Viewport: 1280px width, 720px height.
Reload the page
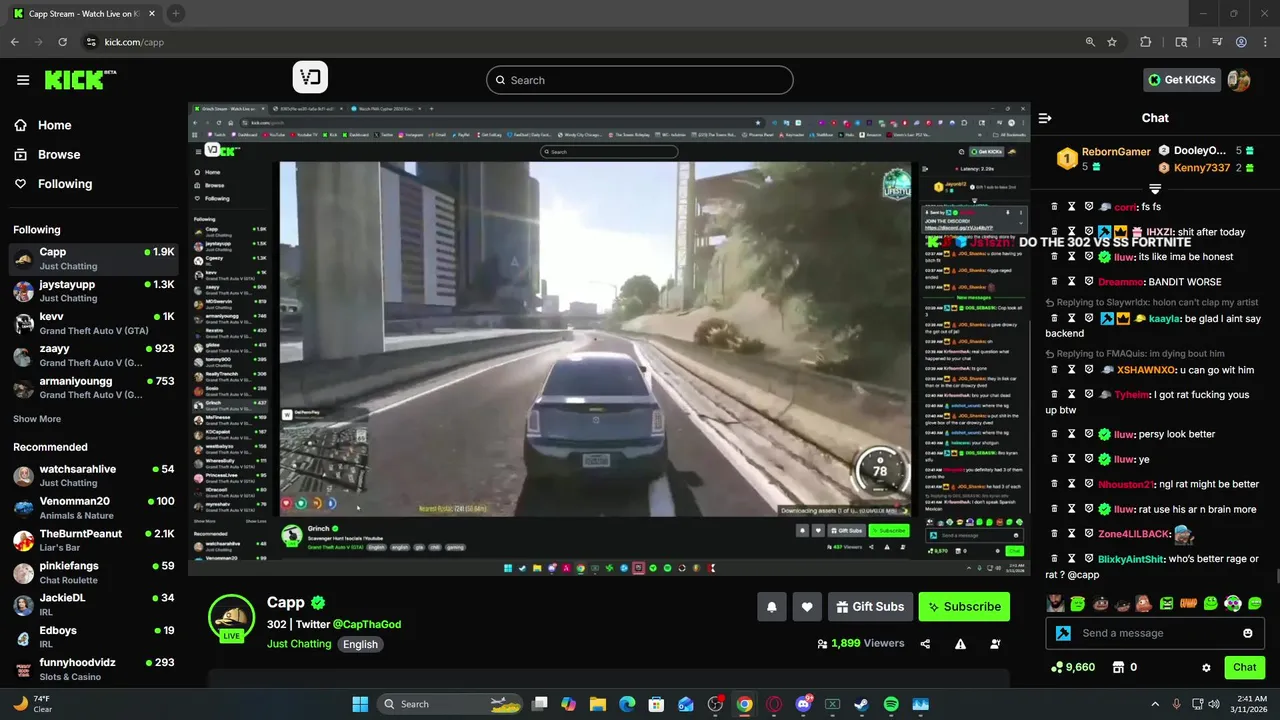click(62, 42)
